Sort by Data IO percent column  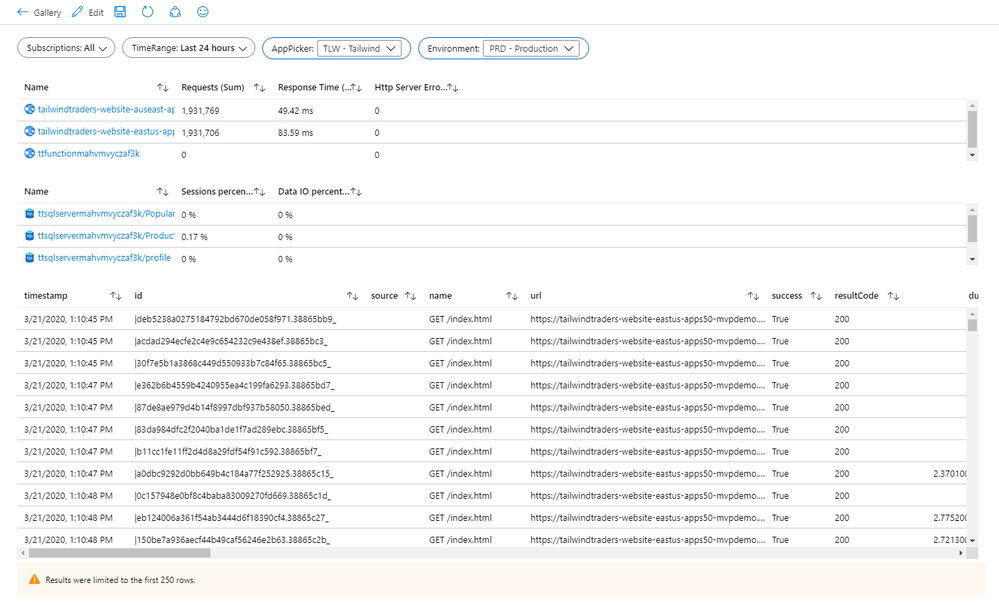point(356,192)
